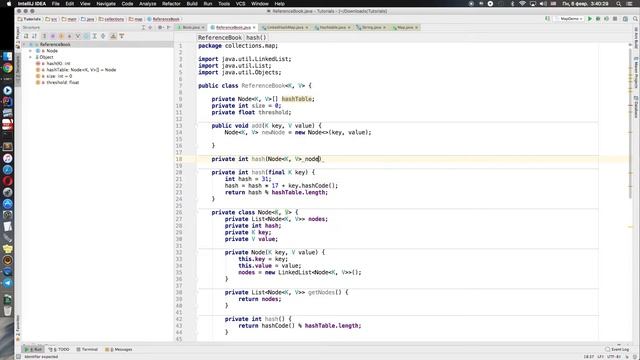Place cursor on line 18 hash declaration
The height and width of the screenshot is (360, 640).
pyautogui.click(x=267, y=159)
